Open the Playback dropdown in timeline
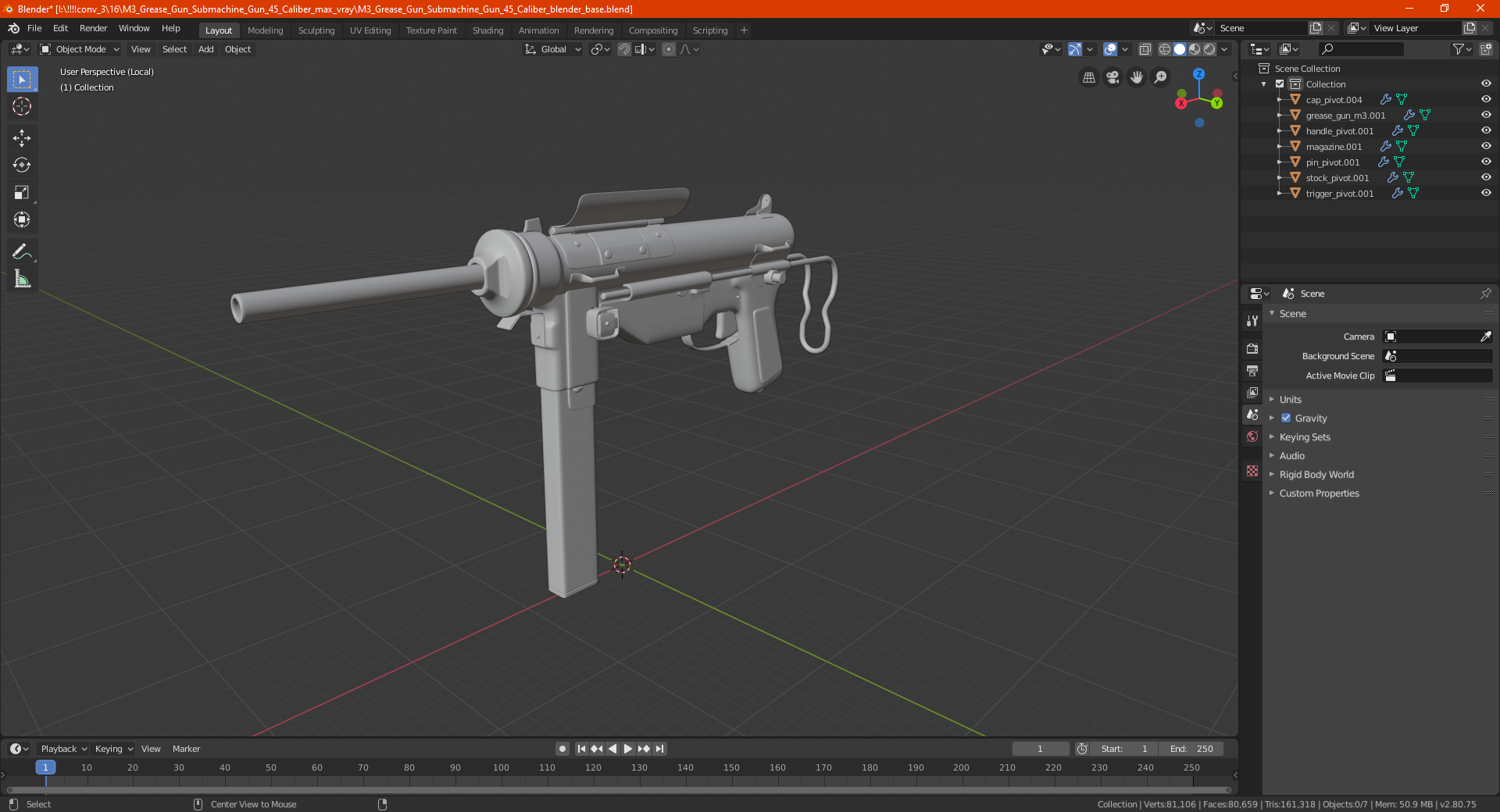1500x812 pixels. click(63, 749)
